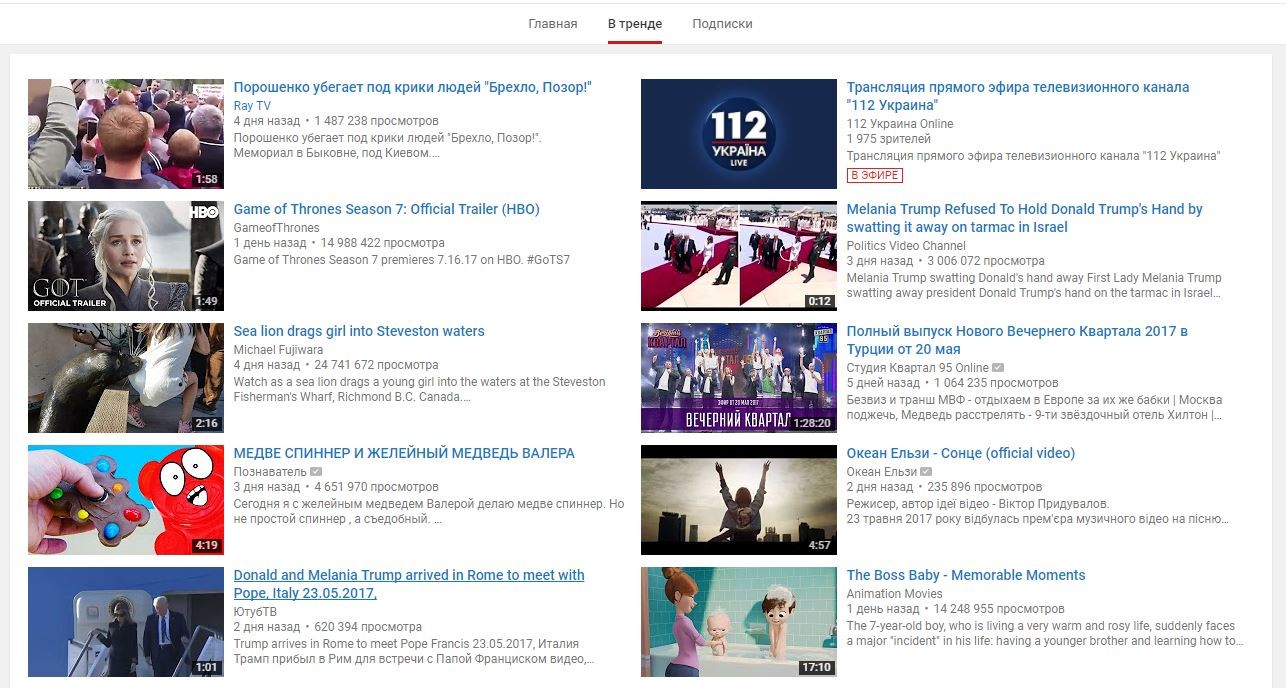Viewport: 1286px width, 688px height.
Task: Click the red "В ЭФИРЕ" live badge
Action: (874, 175)
